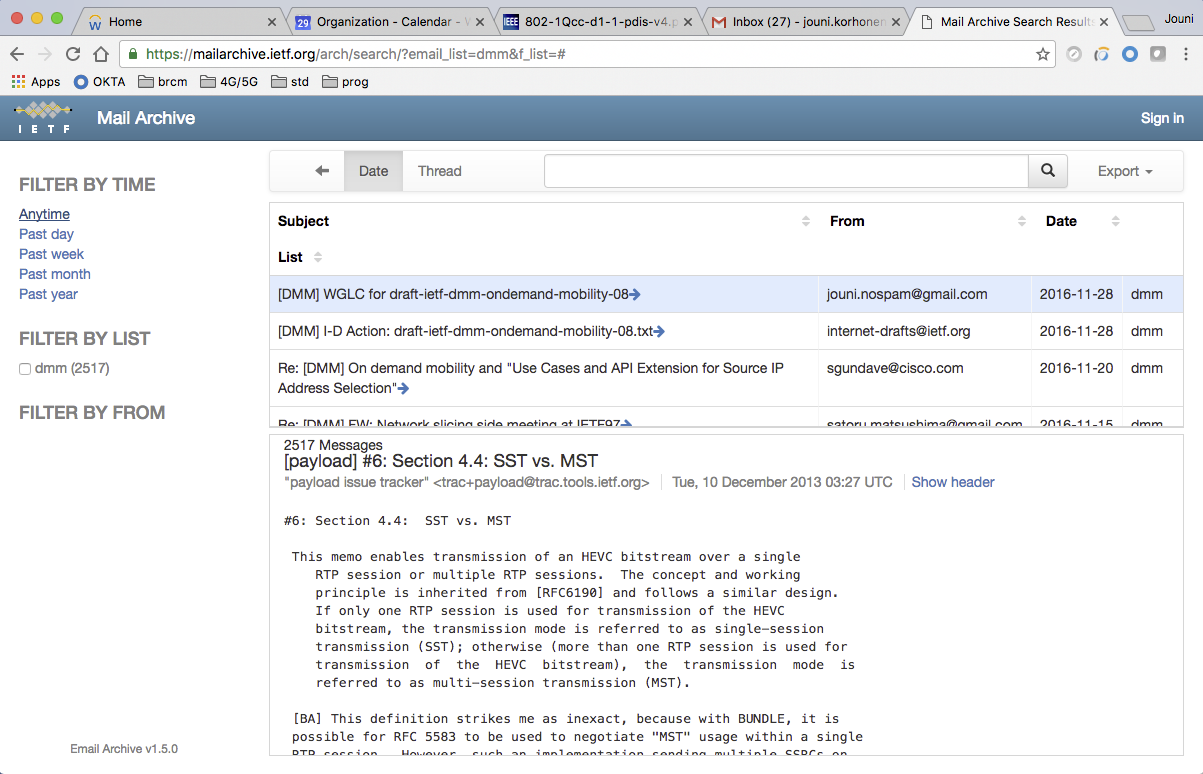Screen dimensions: 1203x774
Task: Open WGLC message link arrow icon
Action: tap(635, 294)
